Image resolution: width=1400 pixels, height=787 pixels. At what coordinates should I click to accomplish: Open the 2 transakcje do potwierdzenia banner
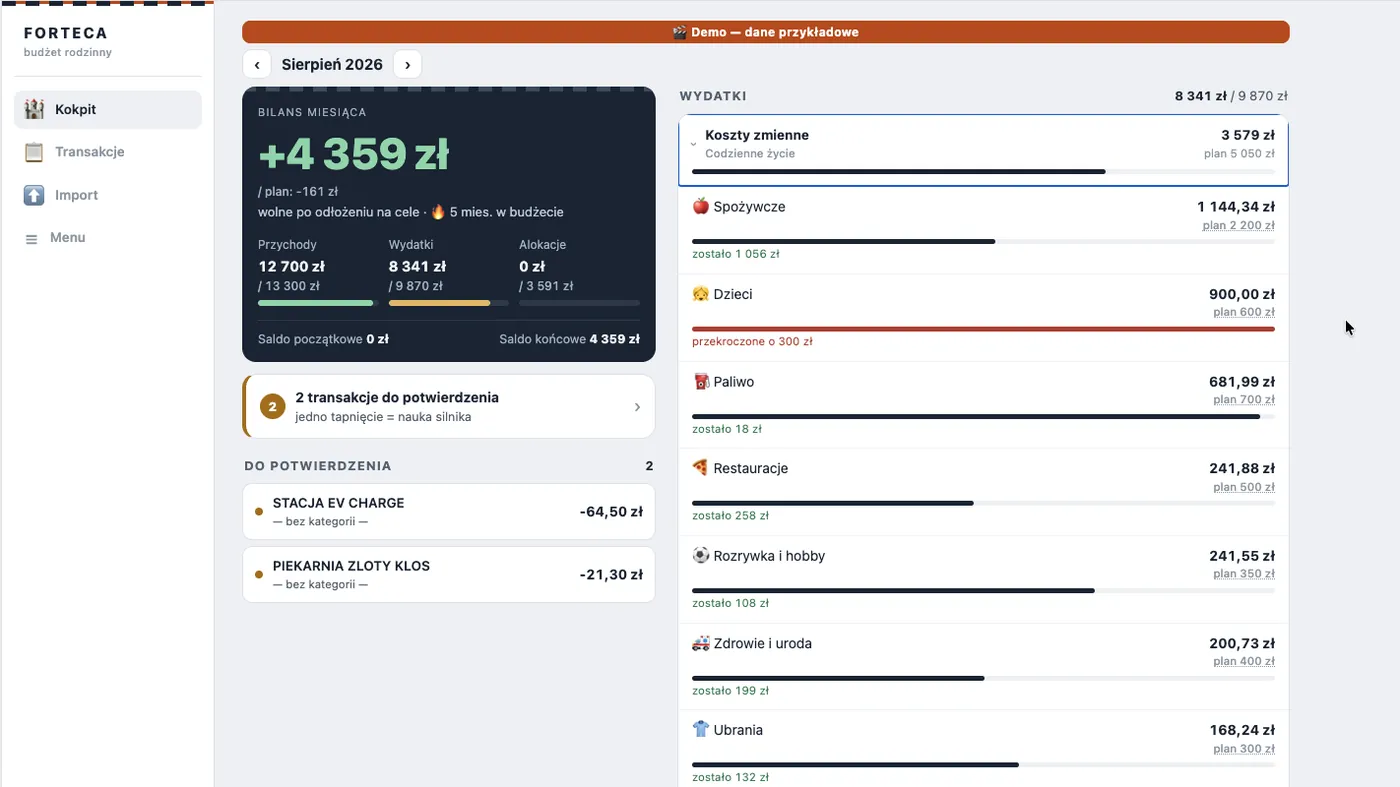pyautogui.click(x=449, y=407)
